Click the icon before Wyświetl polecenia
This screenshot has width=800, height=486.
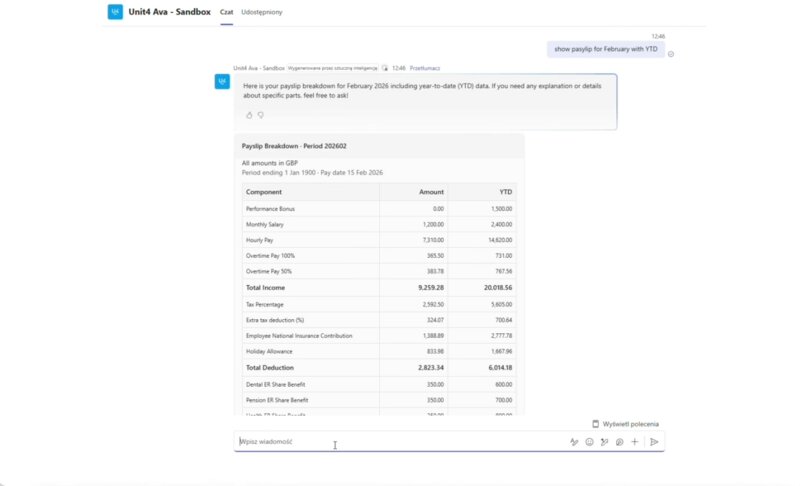(x=595, y=424)
